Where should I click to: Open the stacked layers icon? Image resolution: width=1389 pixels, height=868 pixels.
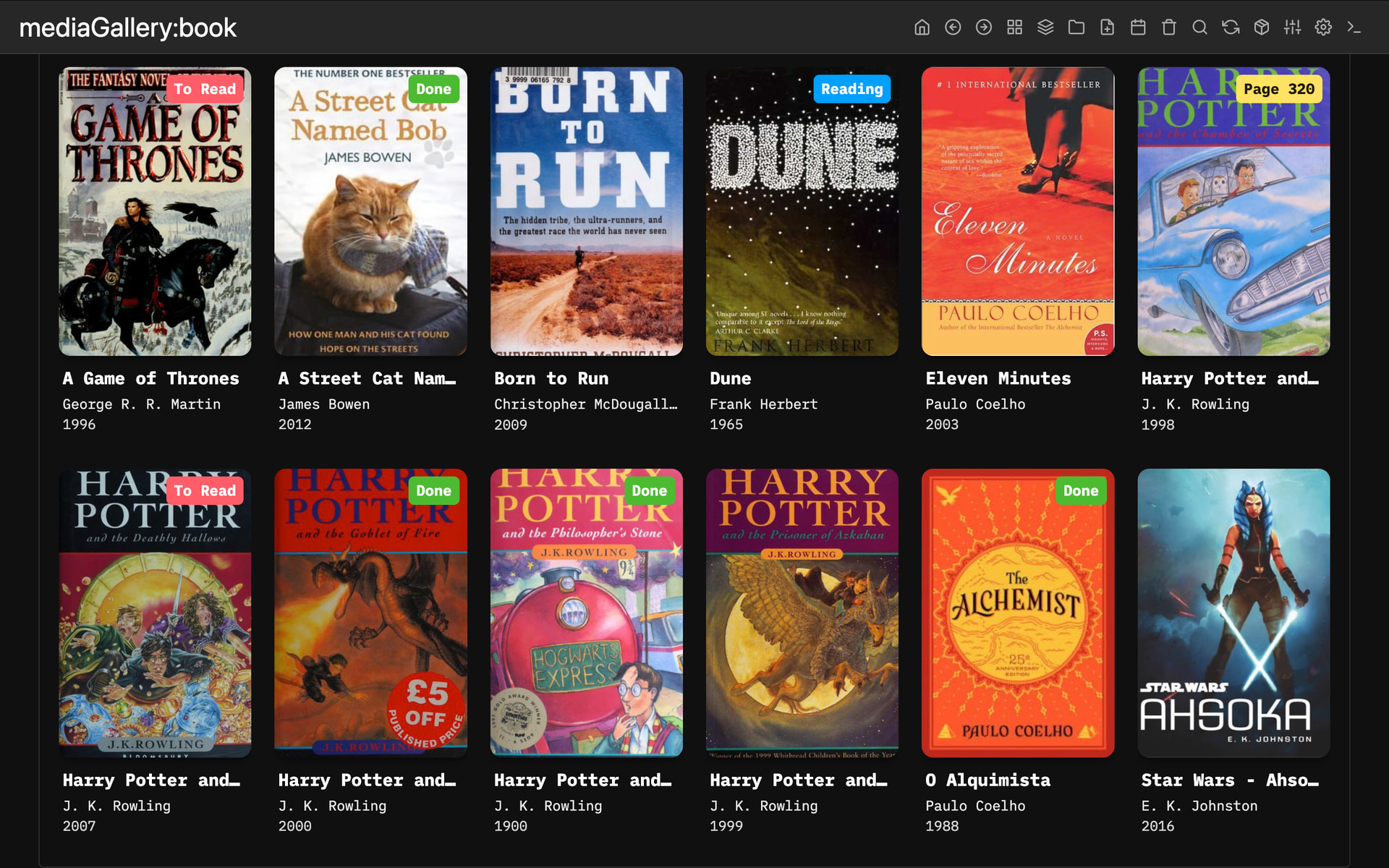point(1045,27)
